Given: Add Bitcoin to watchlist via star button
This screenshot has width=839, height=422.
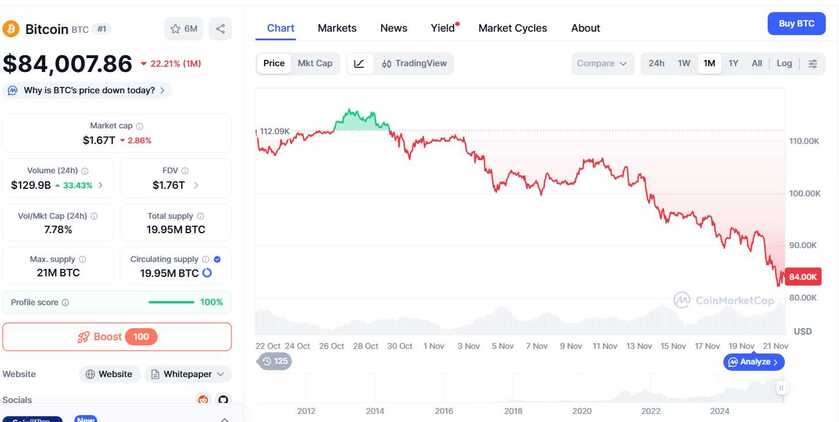Looking at the screenshot, I should pos(184,29).
